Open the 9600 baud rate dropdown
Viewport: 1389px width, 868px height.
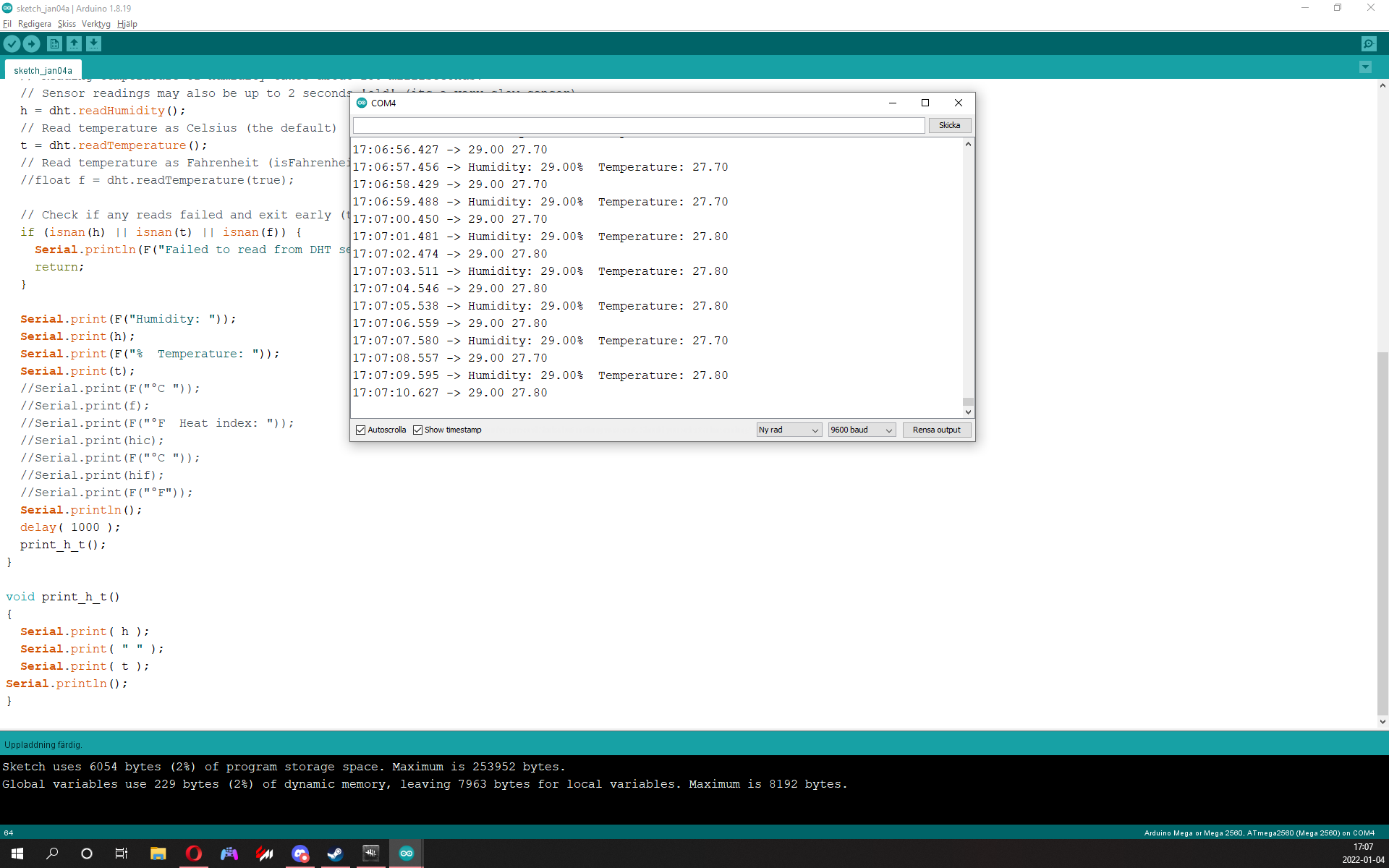[x=862, y=430]
